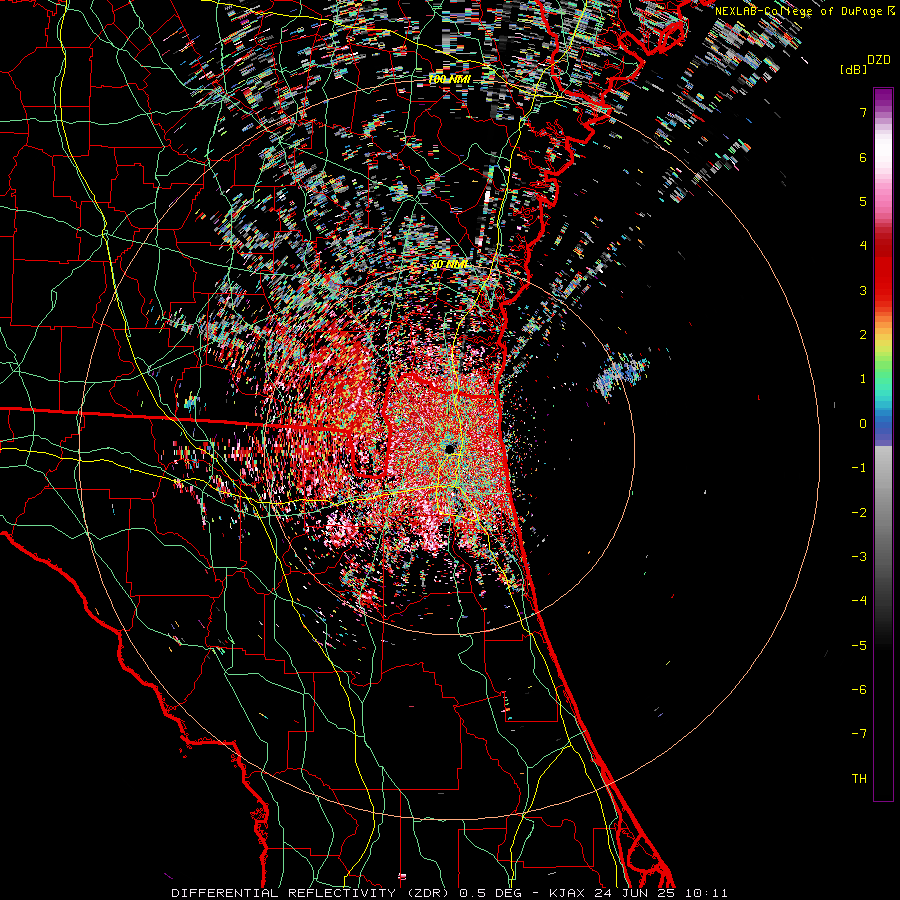The height and width of the screenshot is (900, 900).
Task: Click the -2 value on color scale
Action: point(859,513)
